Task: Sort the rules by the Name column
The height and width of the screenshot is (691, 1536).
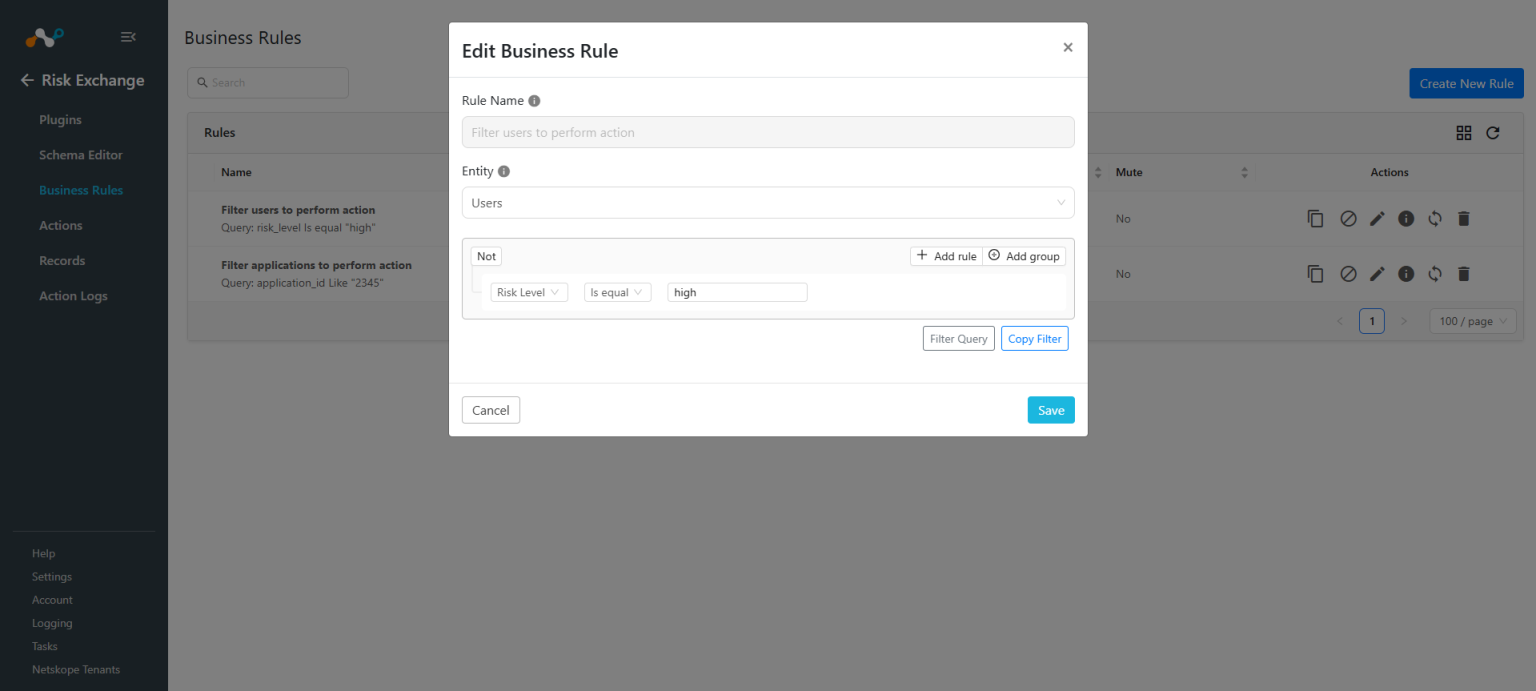Action: tap(236, 171)
